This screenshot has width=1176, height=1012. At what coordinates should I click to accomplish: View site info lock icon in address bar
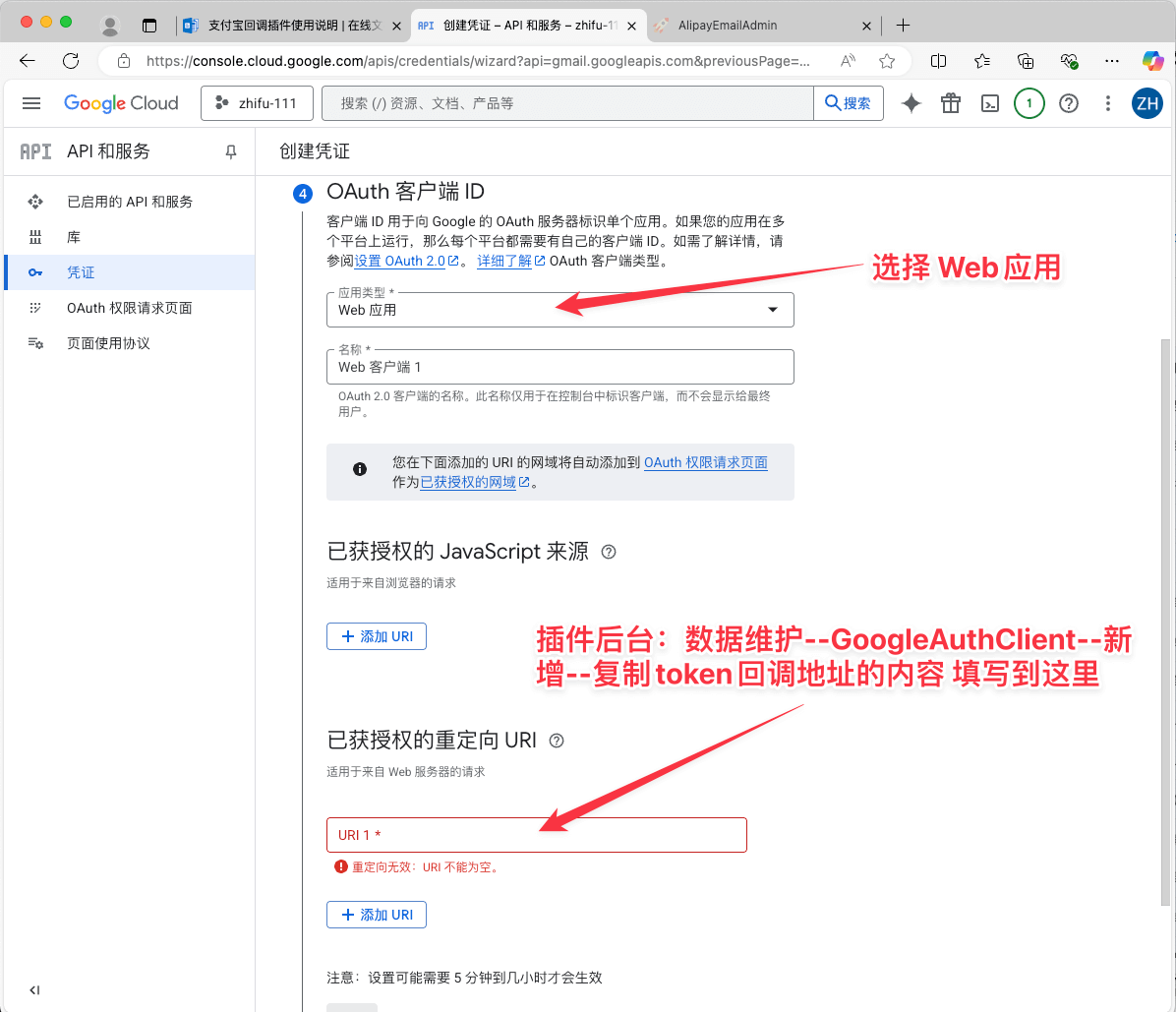[124, 61]
